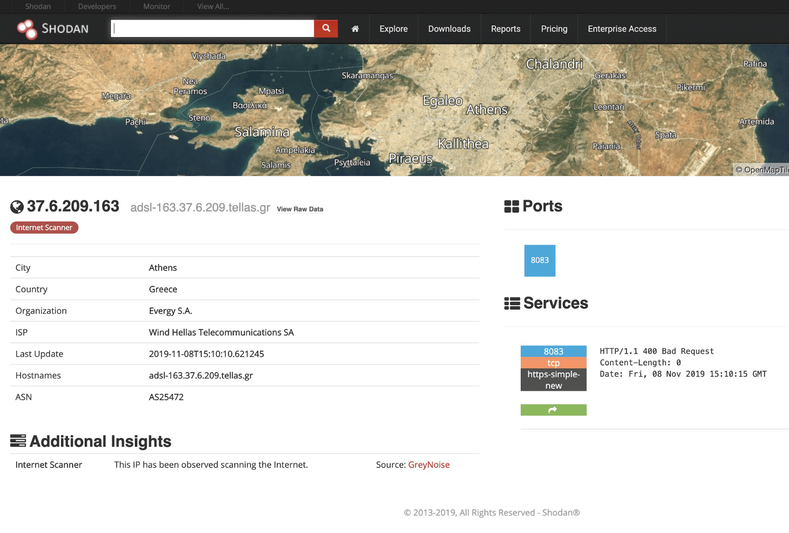Click the Internet Scanner insight label
This screenshot has width=789, height=533.
(48, 465)
